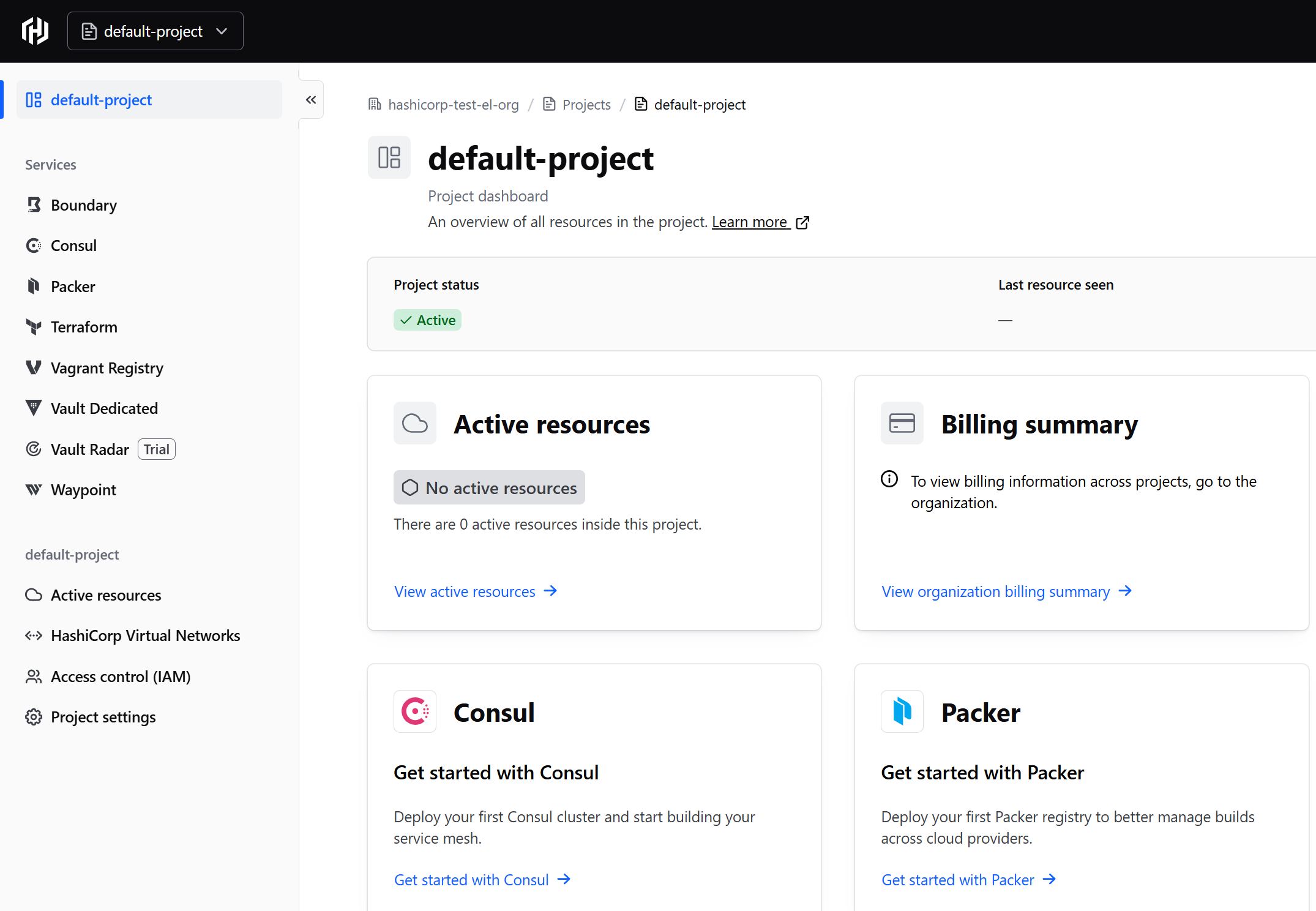Image resolution: width=1316 pixels, height=911 pixels.
Task: Navigate to Waypoint service
Action: 83,490
